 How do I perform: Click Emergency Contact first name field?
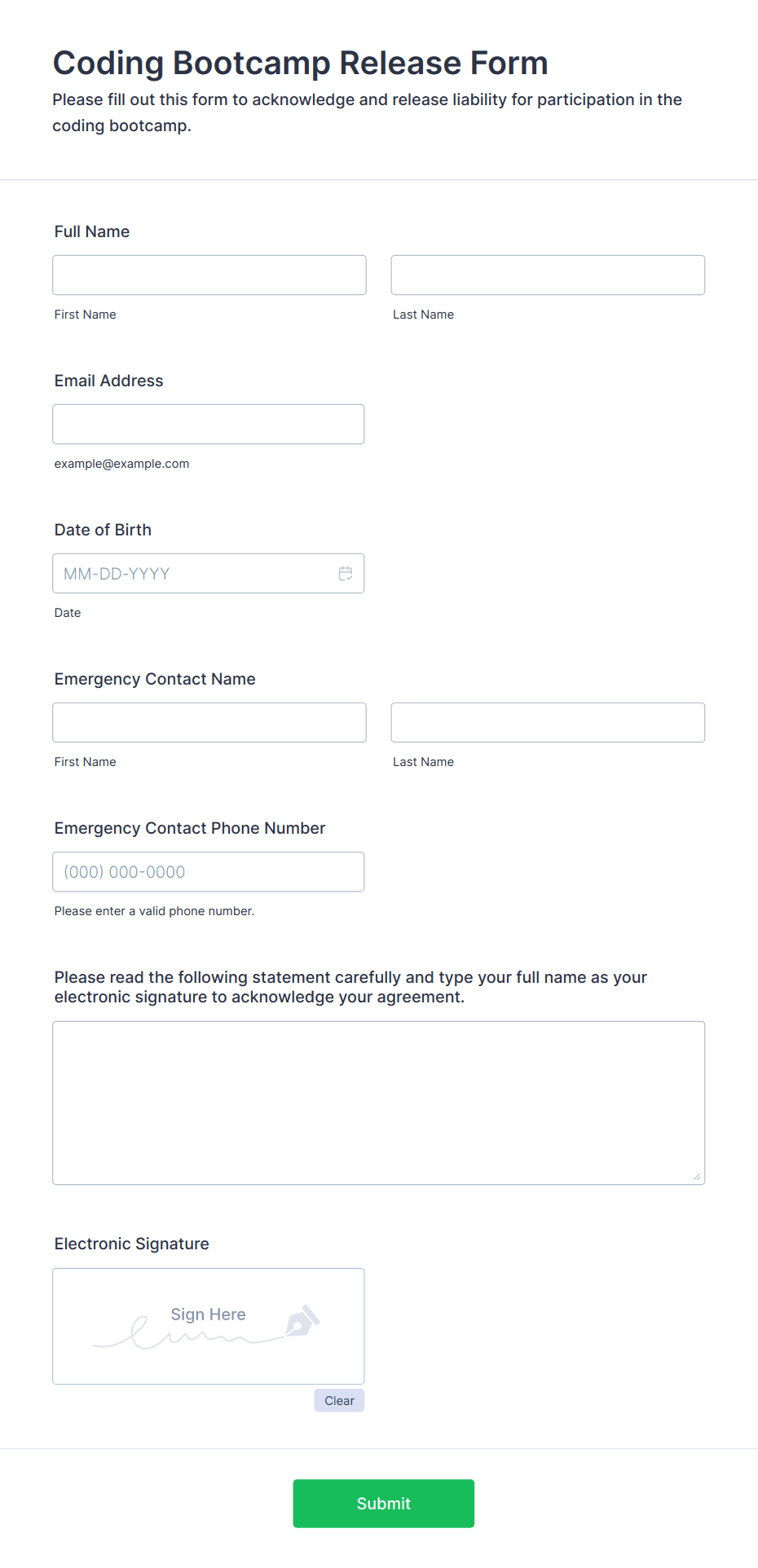(209, 723)
